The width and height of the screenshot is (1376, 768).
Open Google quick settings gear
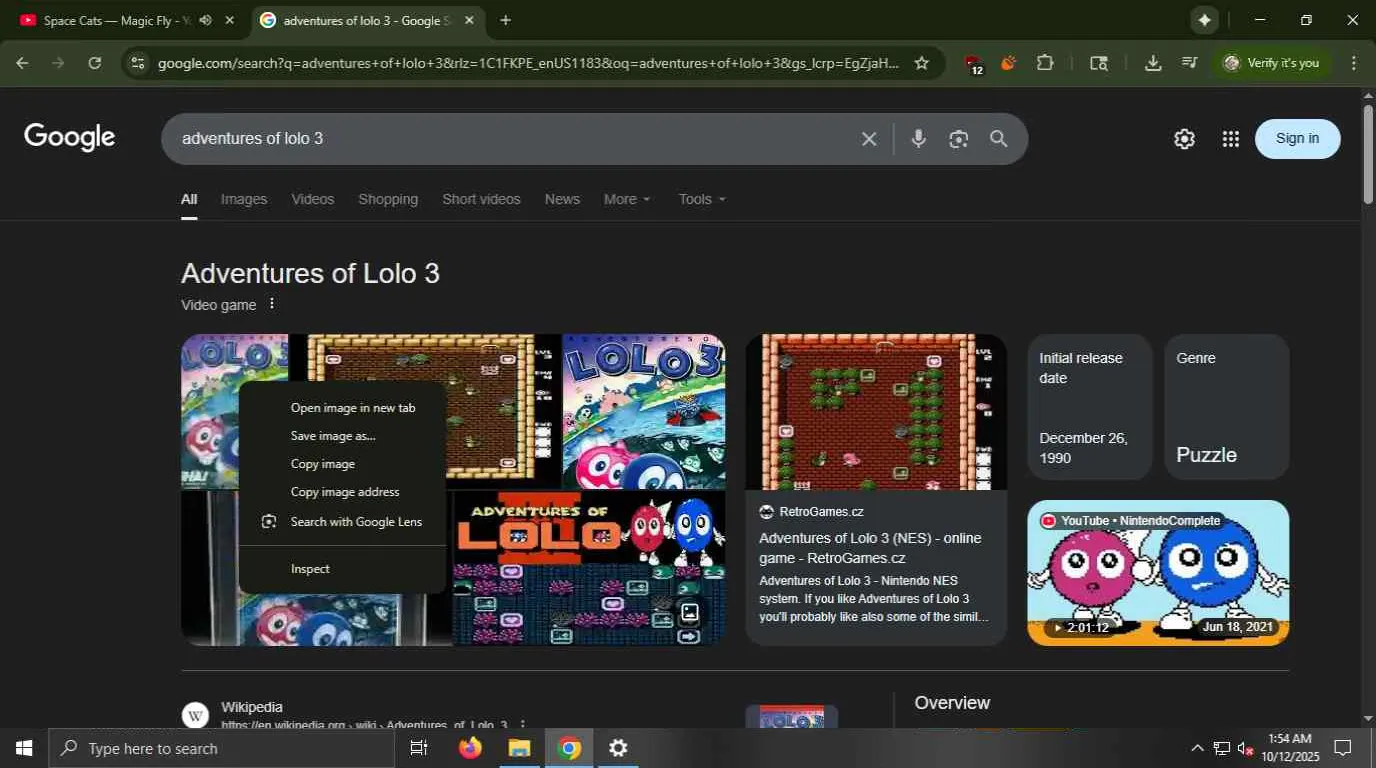[1184, 139]
